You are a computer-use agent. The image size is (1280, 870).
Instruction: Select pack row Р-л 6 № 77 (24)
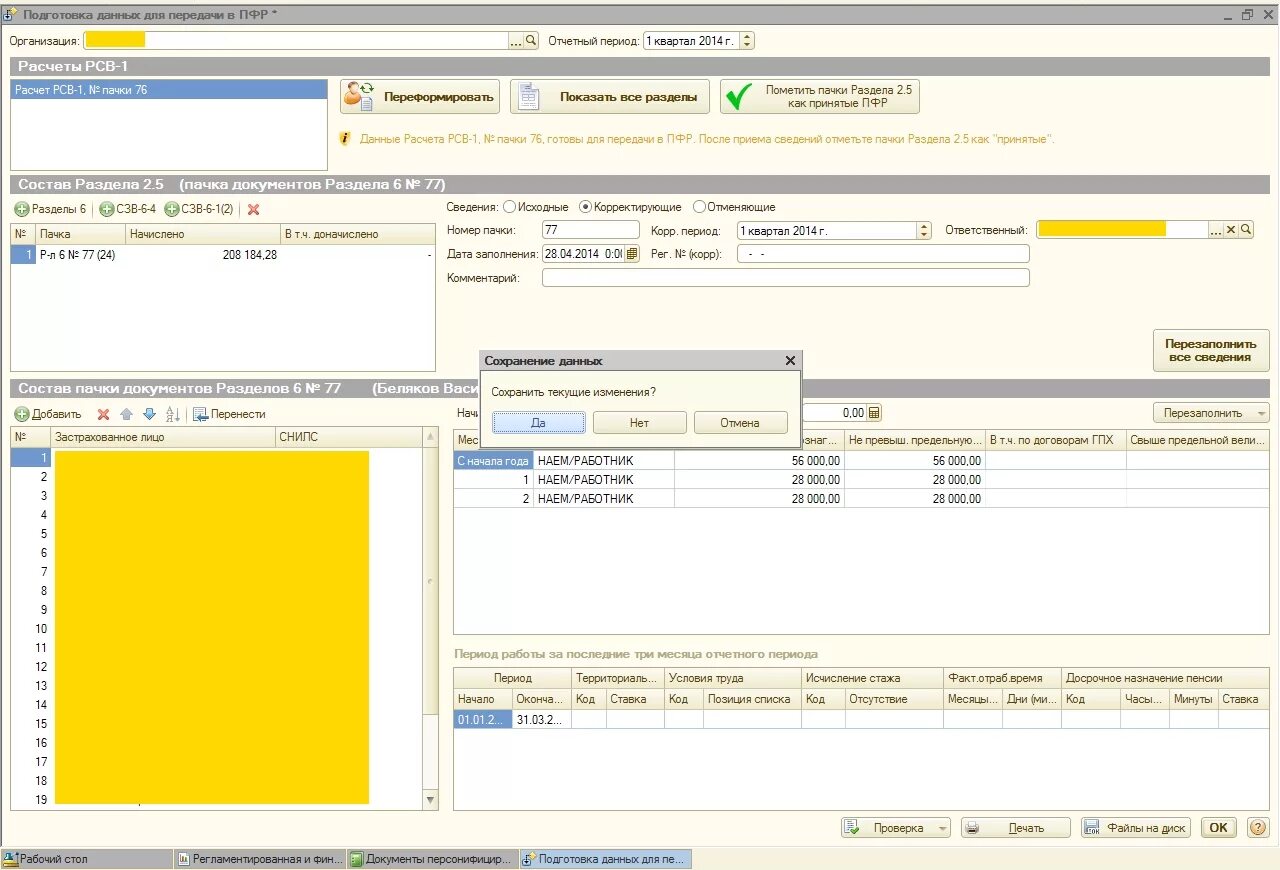(x=223, y=255)
